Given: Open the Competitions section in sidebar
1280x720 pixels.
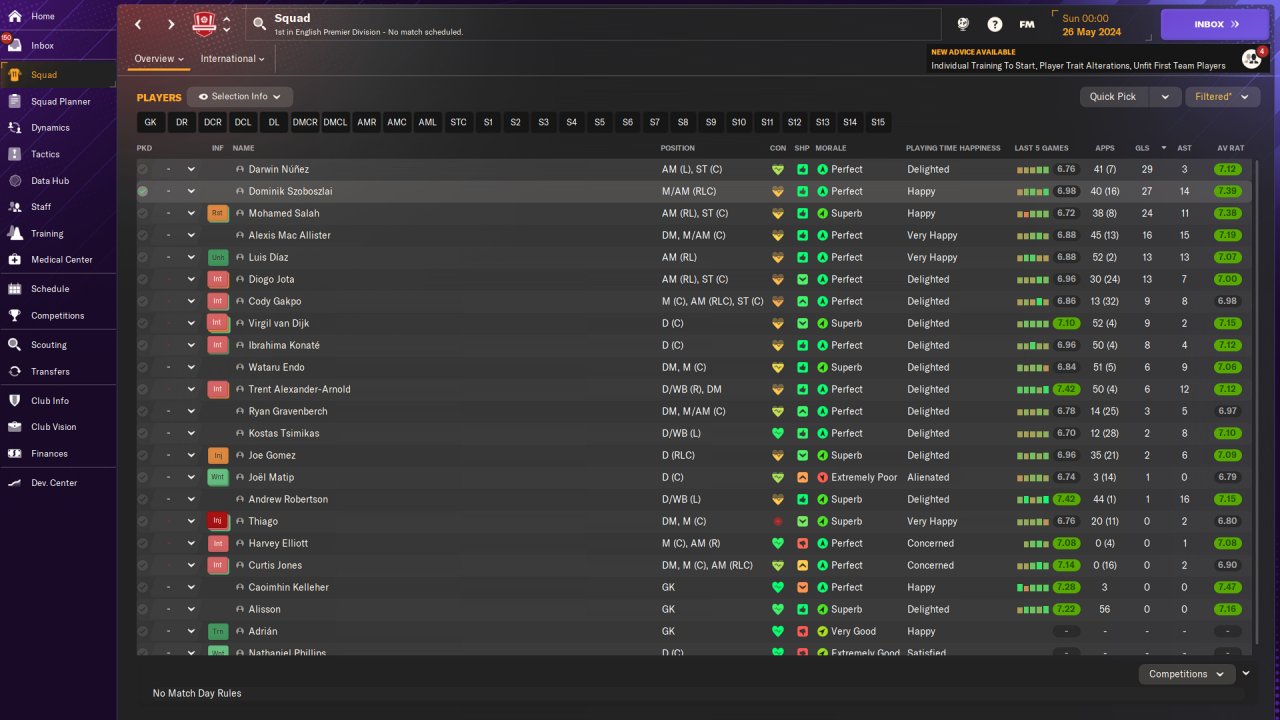Looking at the screenshot, I should pyautogui.click(x=58, y=315).
